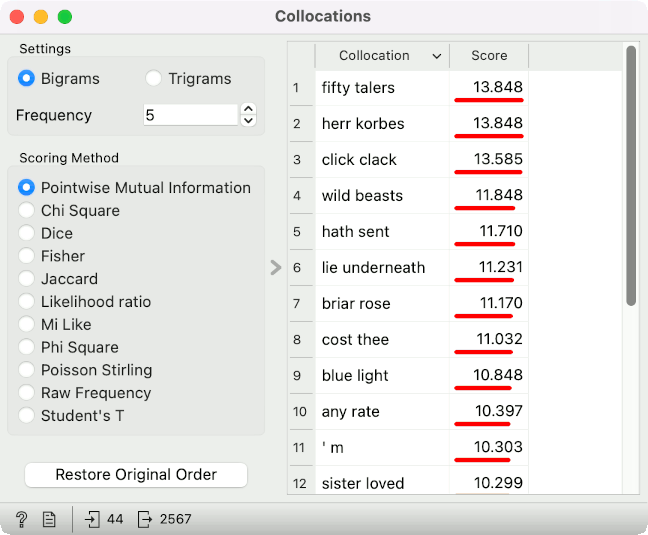Select the Trigrams radio button

pos(153,78)
